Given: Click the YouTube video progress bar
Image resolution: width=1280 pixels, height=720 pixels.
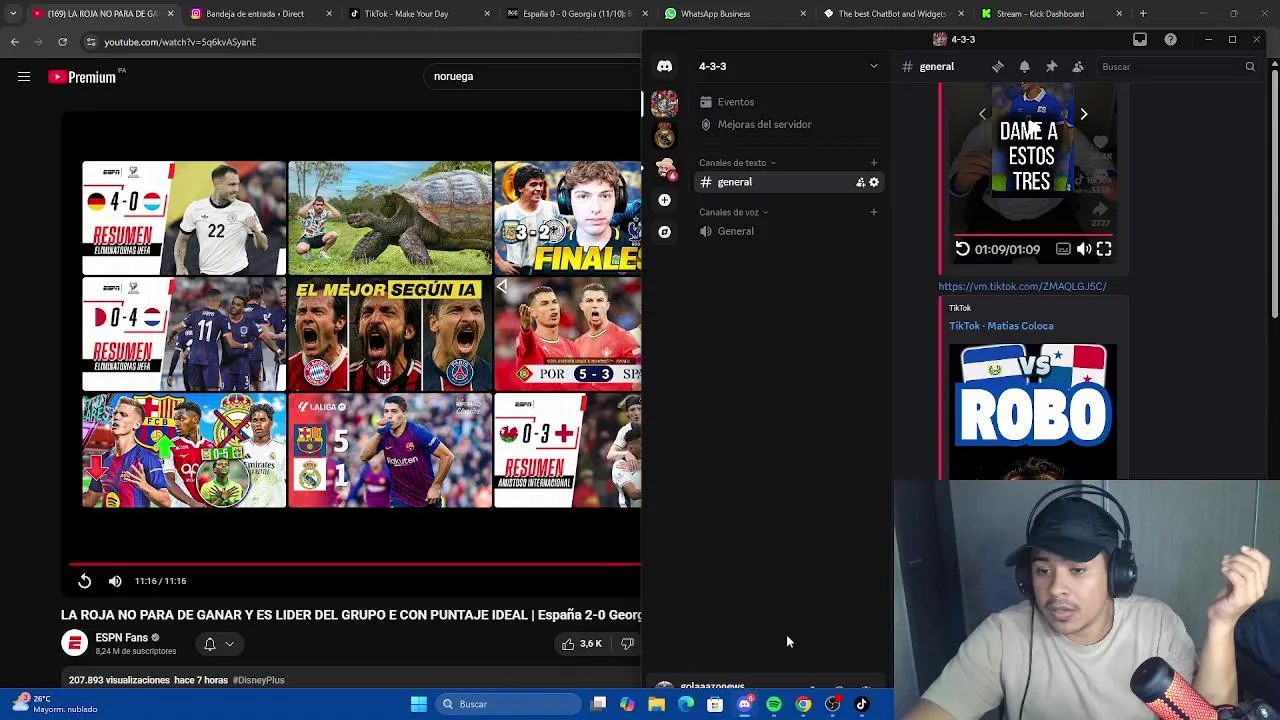Looking at the screenshot, I should (x=355, y=564).
